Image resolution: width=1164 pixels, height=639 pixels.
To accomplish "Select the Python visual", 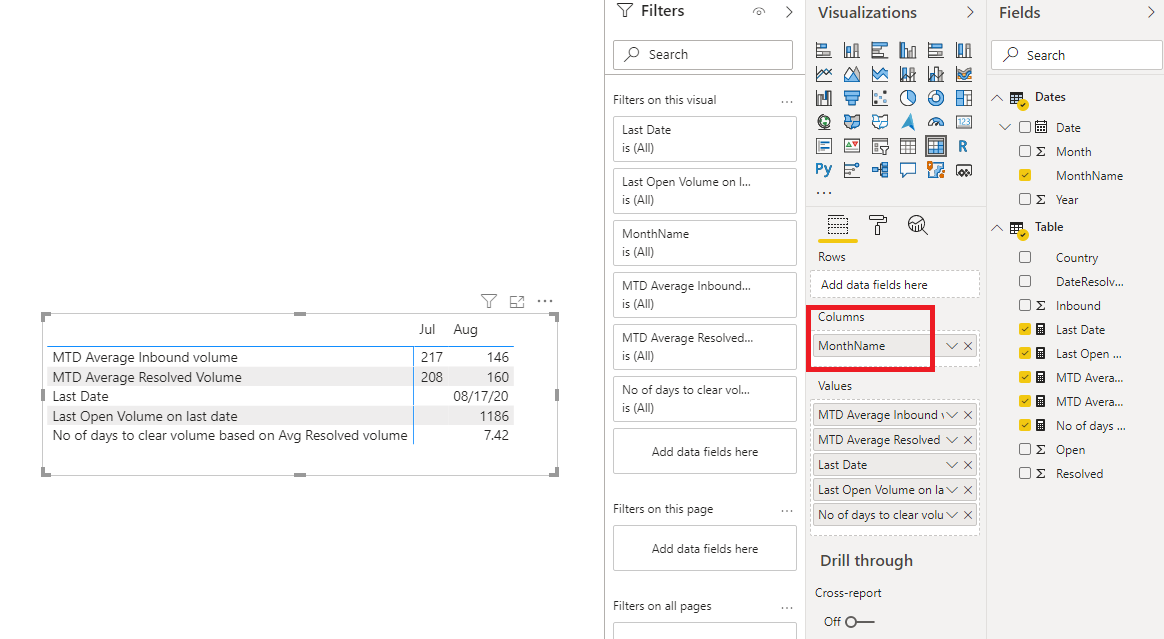I will pos(823,170).
